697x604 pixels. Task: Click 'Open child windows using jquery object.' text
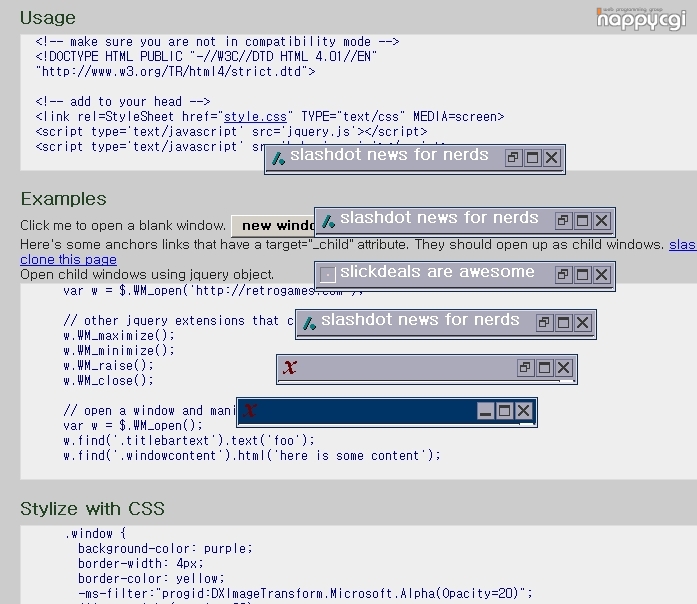147,275
